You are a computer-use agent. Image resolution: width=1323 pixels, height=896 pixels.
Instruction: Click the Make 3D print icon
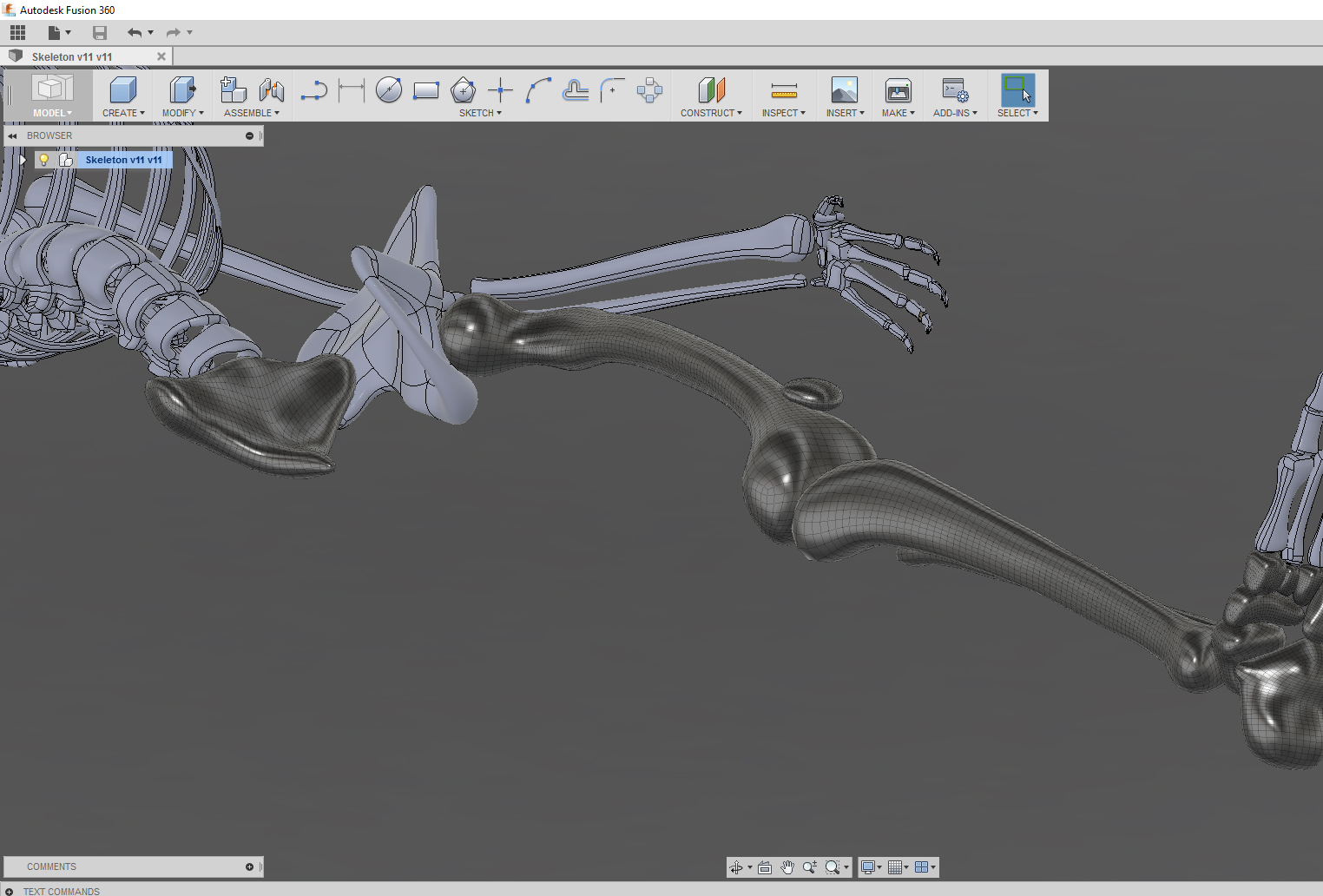point(898,90)
